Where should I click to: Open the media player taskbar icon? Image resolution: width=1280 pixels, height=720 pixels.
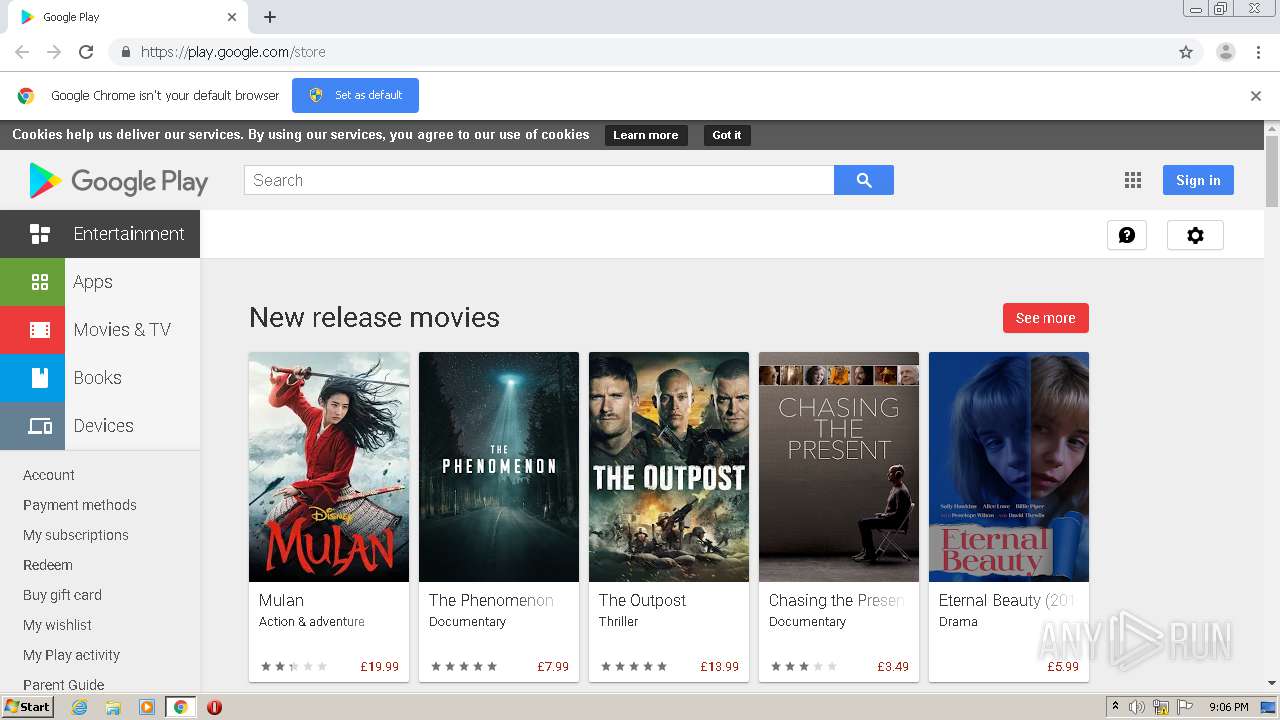[x=146, y=707]
